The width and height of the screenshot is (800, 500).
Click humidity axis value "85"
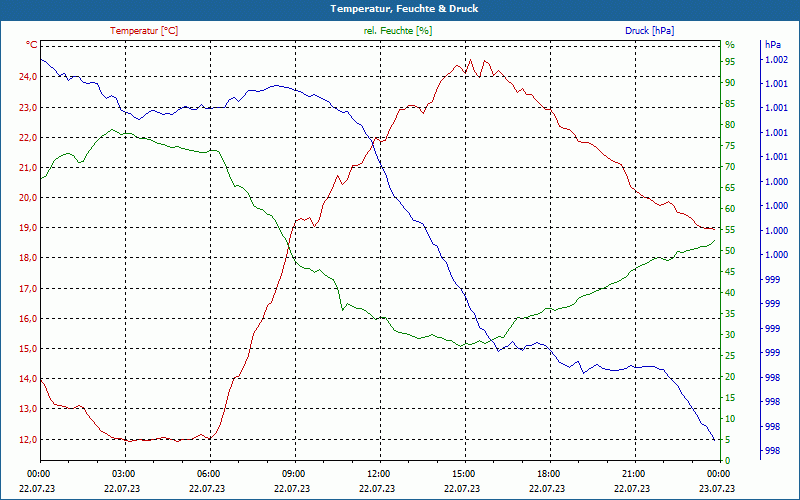[x=730, y=104]
